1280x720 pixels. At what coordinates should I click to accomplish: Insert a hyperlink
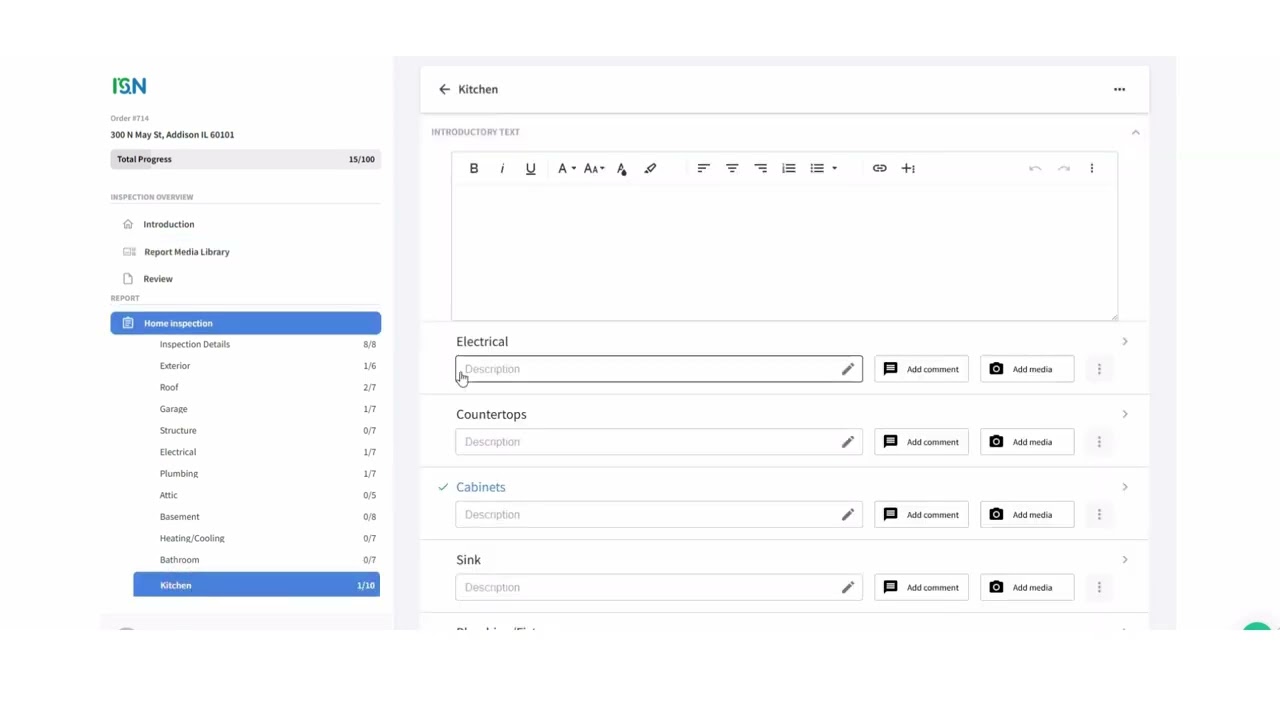pyautogui.click(x=879, y=168)
